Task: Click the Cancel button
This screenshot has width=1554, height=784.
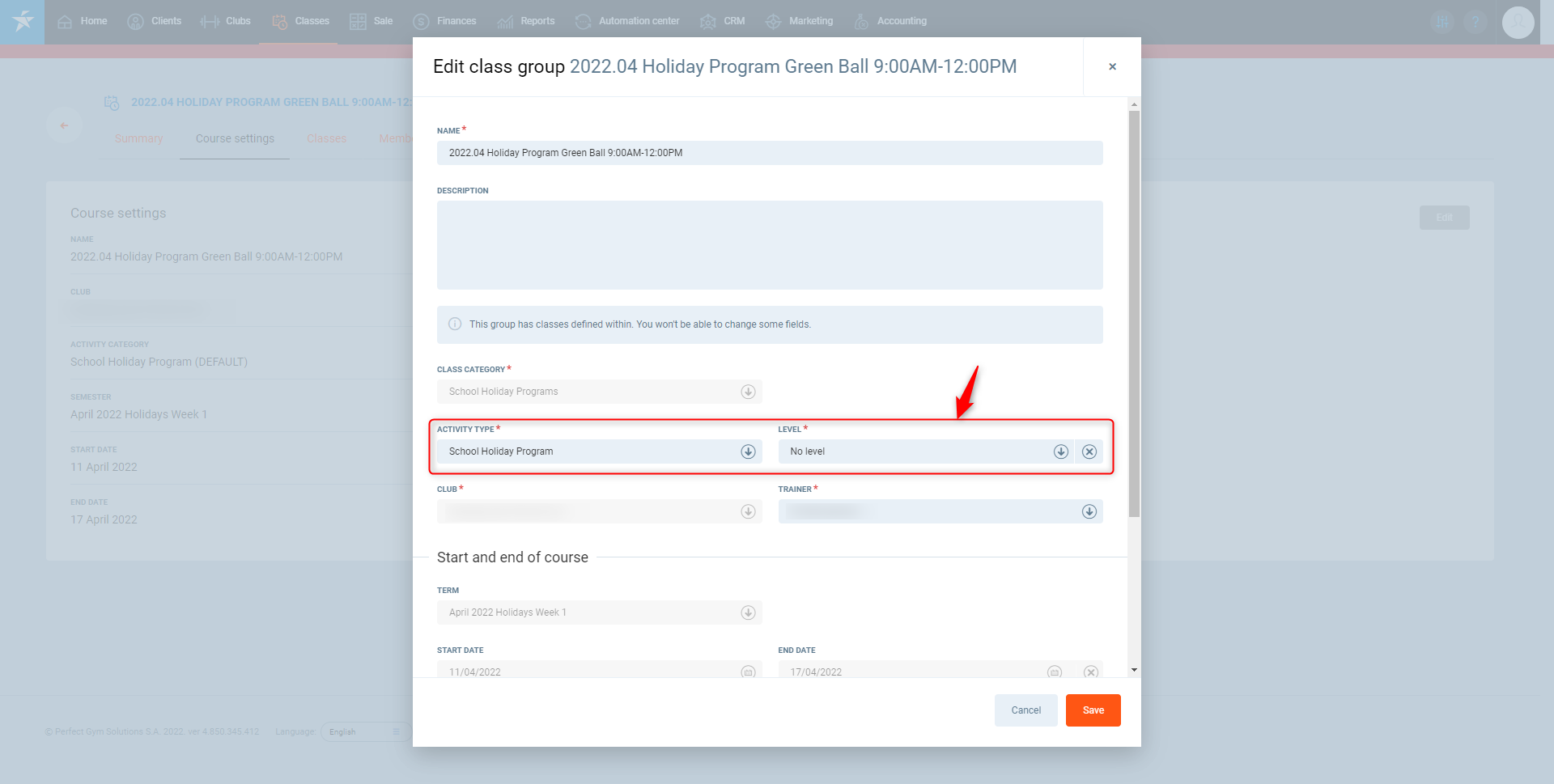Action: coord(1025,710)
